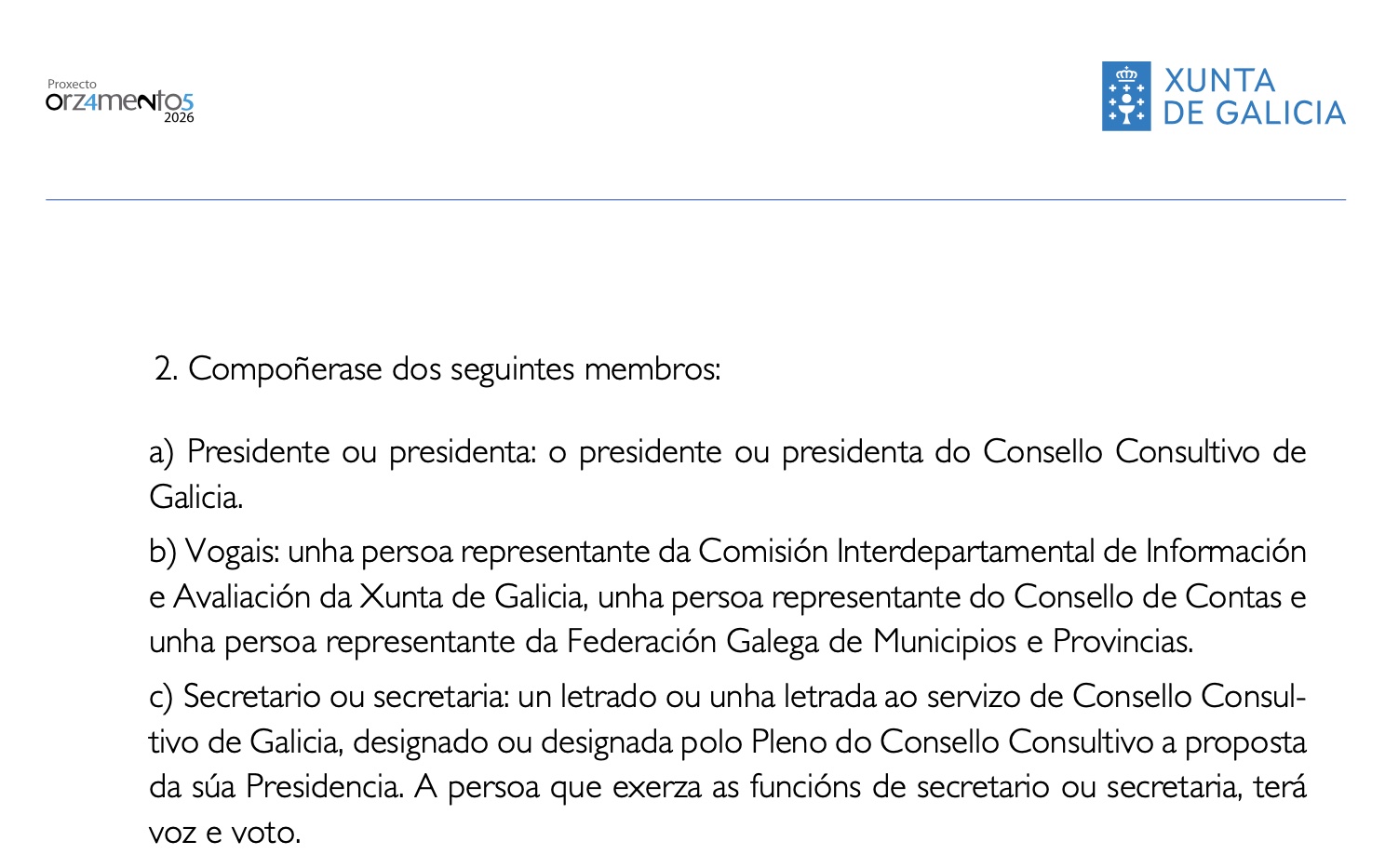Click the heading "2. Compoñerase dos seguintes membros:"

pyautogui.click(x=437, y=369)
